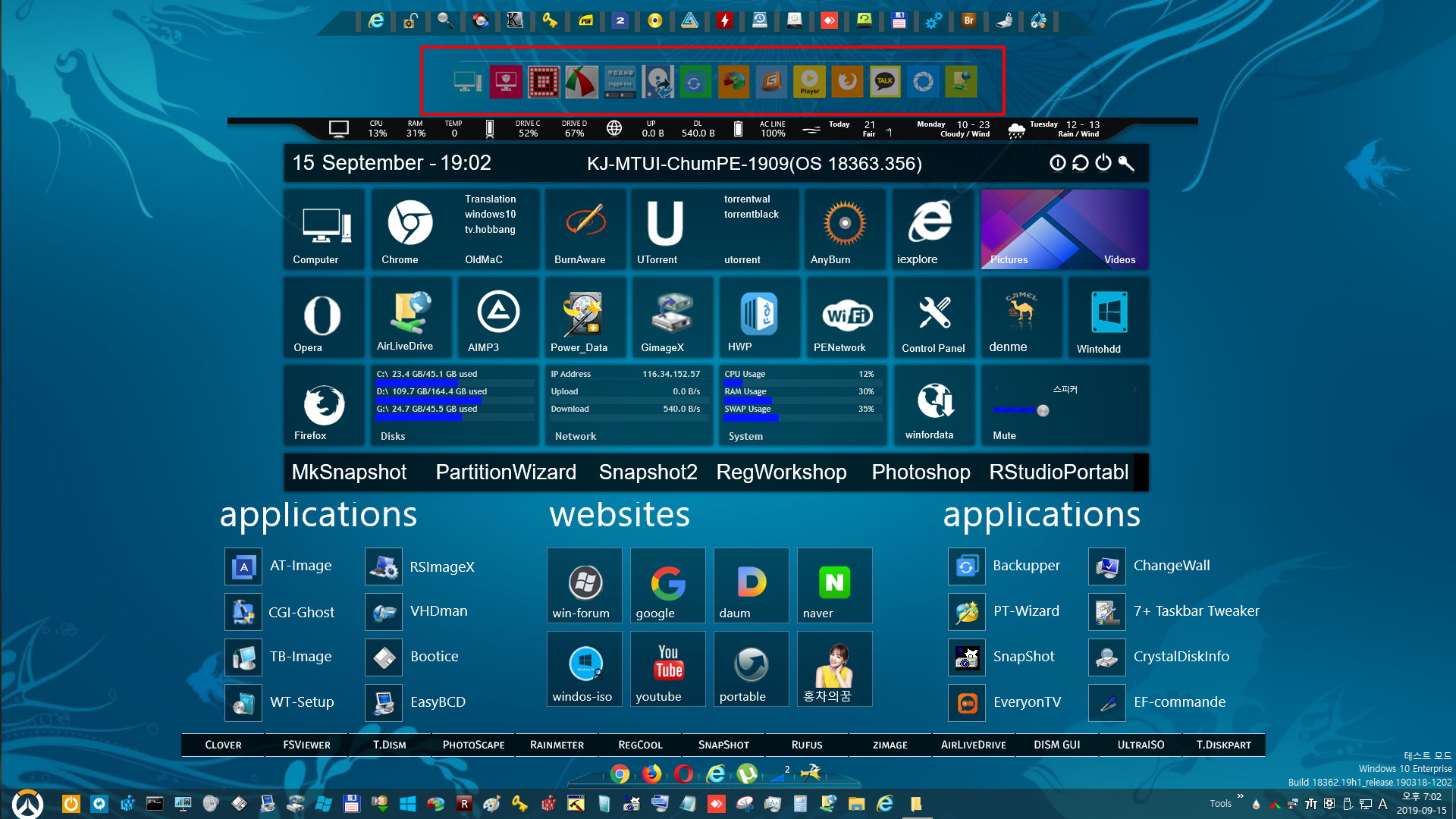Screen dimensions: 1456x819
Task: Launch Chrome from the tile panel
Action: pos(410,229)
